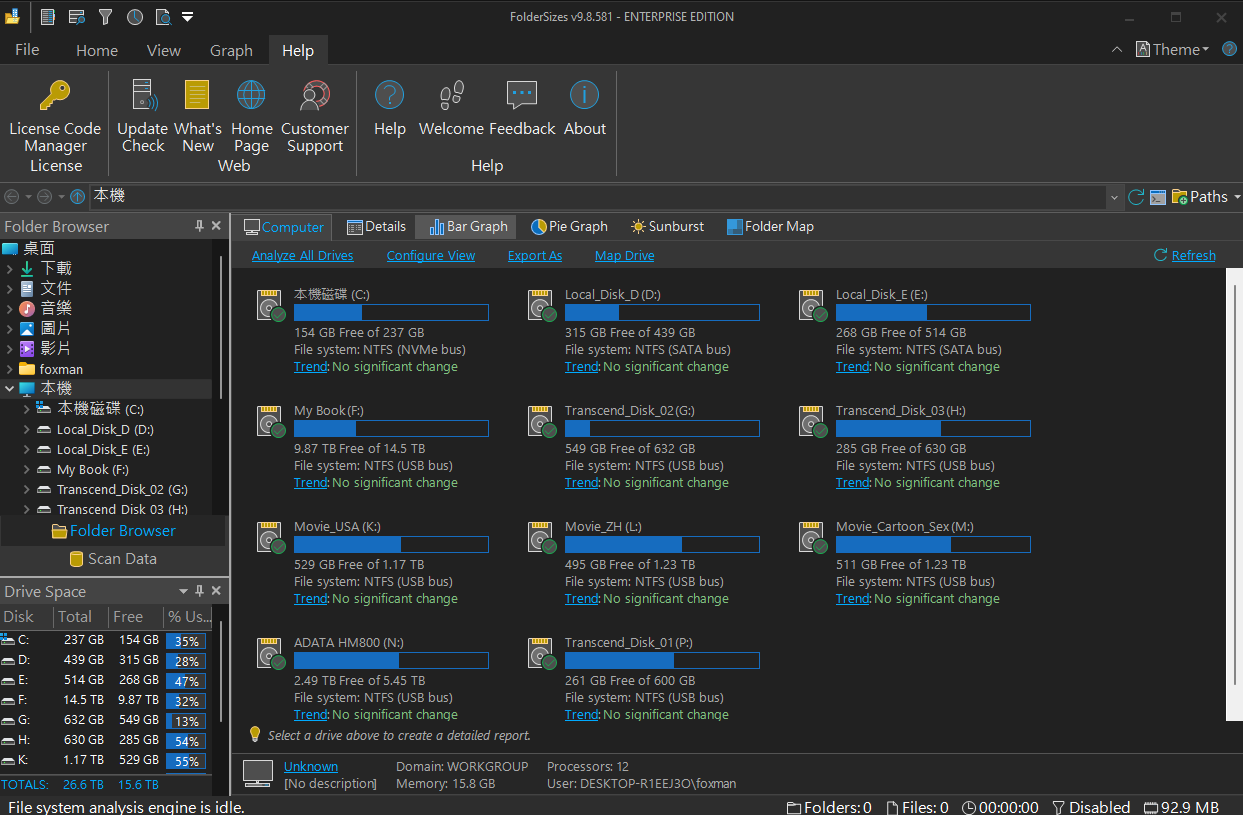Click the My Book (F:) drive icon

tap(271, 422)
